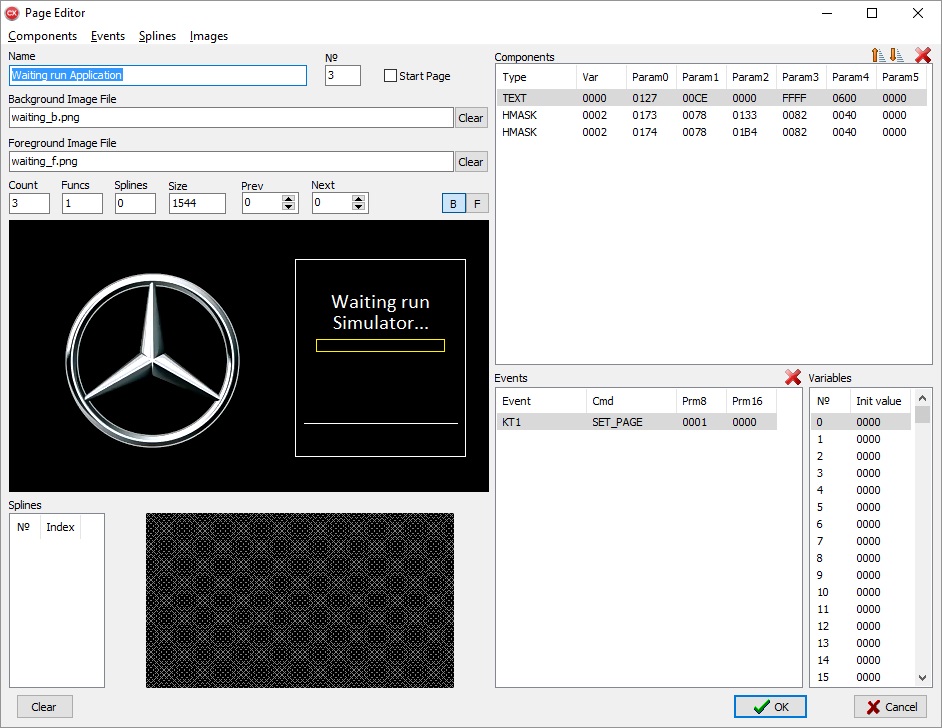Click the variables scrollbar thumb
Viewport: 942px width, 728px height.
coord(923,414)
